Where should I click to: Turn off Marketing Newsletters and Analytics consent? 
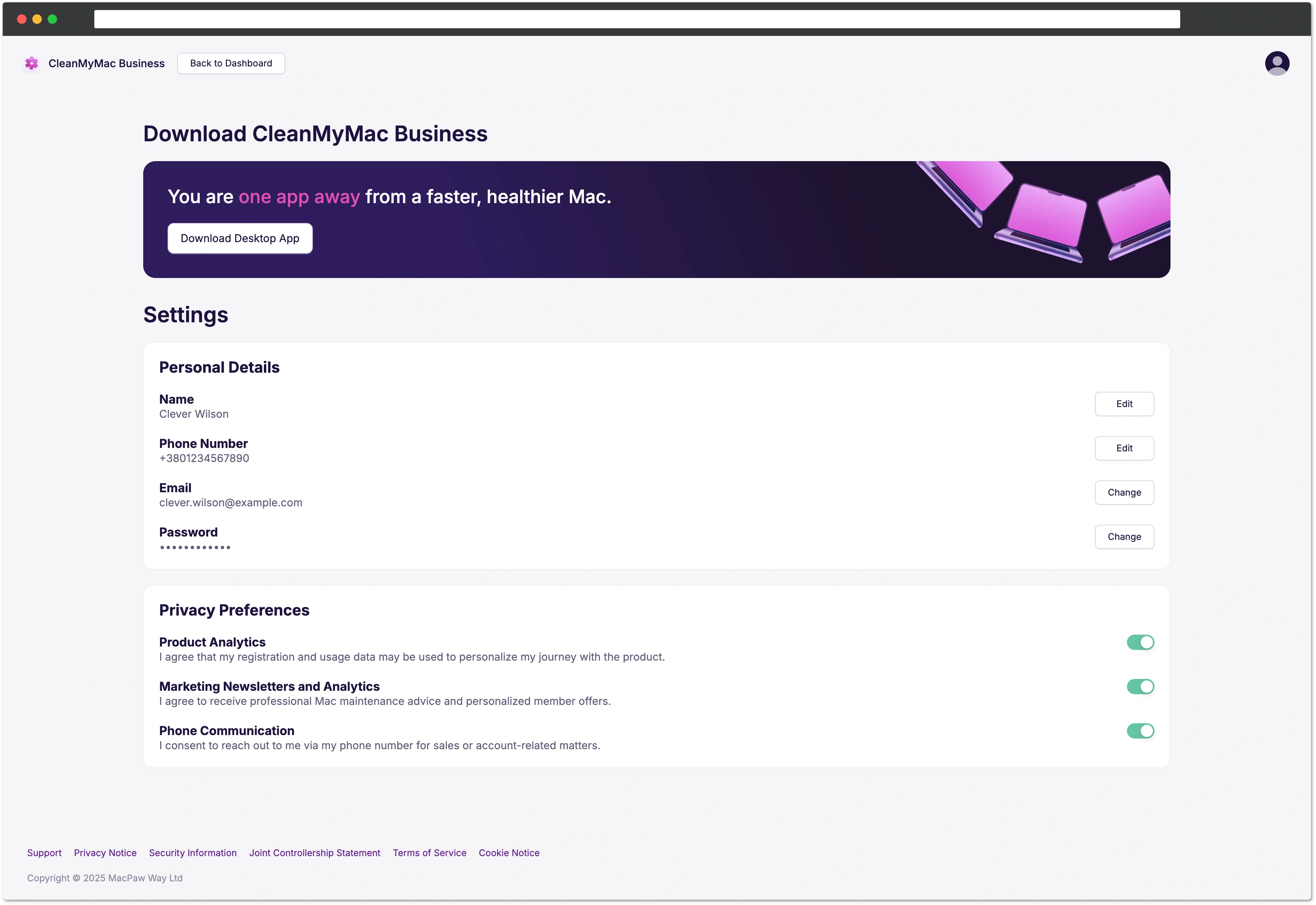pos(1140,686)
